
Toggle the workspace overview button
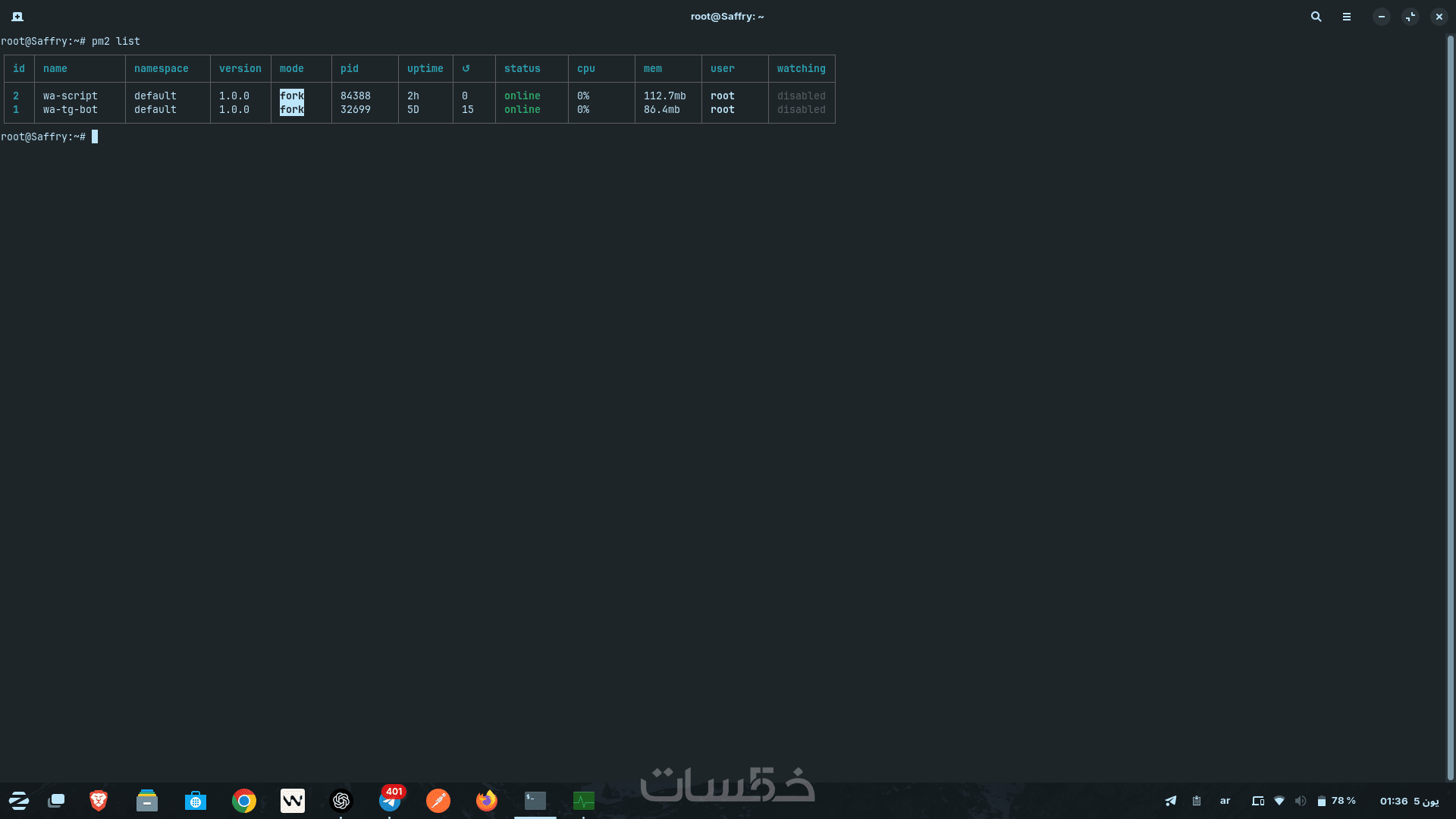[57, 801]
